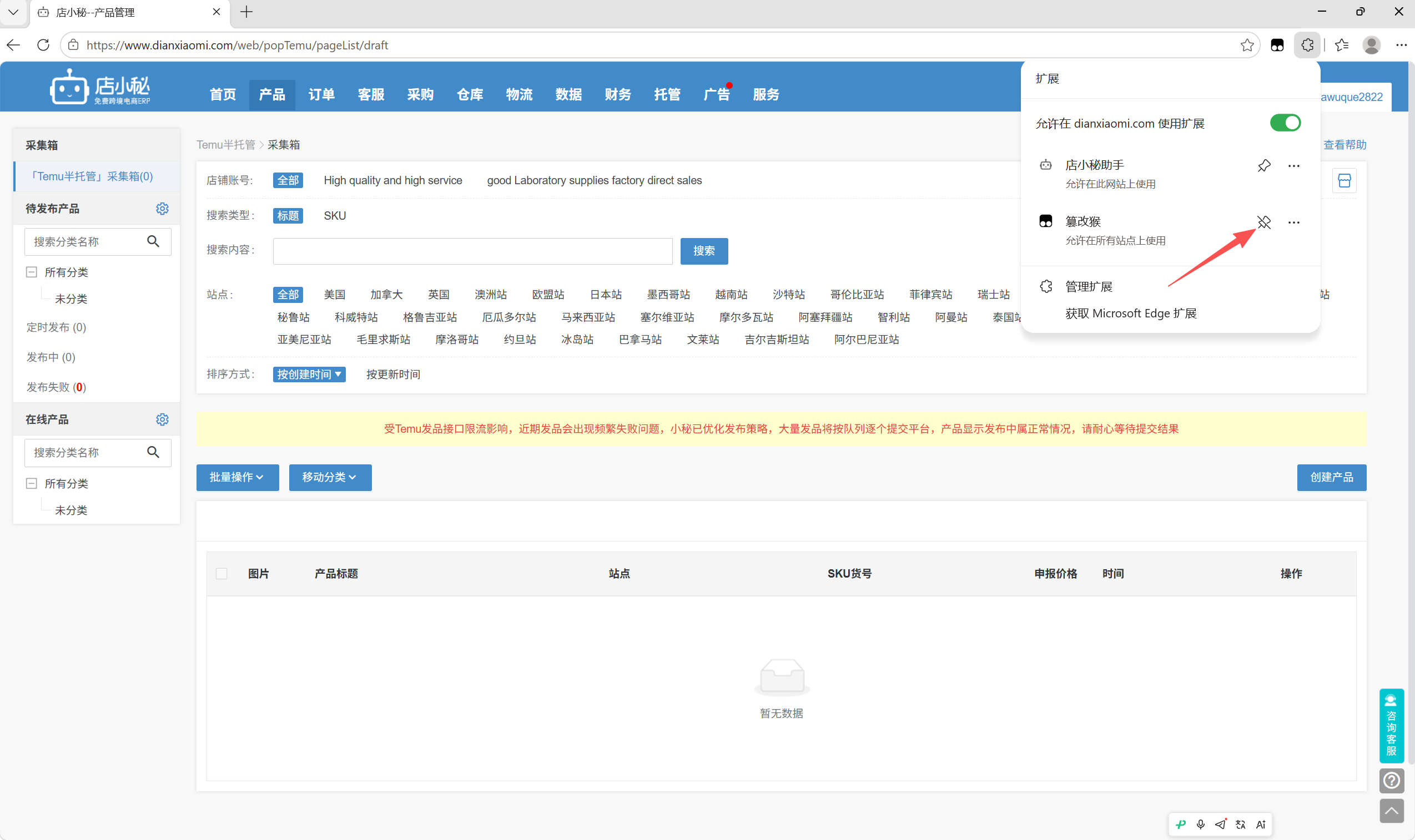Image resolution: width=1415 pixels, height=840 pixels.
Task: Select 未分类 under 在线产品
Action: tap(71, 510)
